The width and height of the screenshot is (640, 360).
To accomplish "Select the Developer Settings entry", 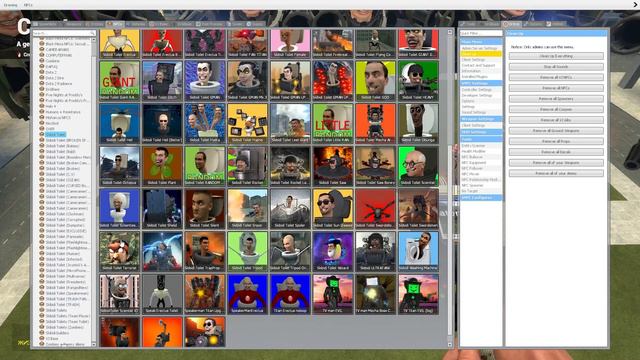I will coord(481,95).
